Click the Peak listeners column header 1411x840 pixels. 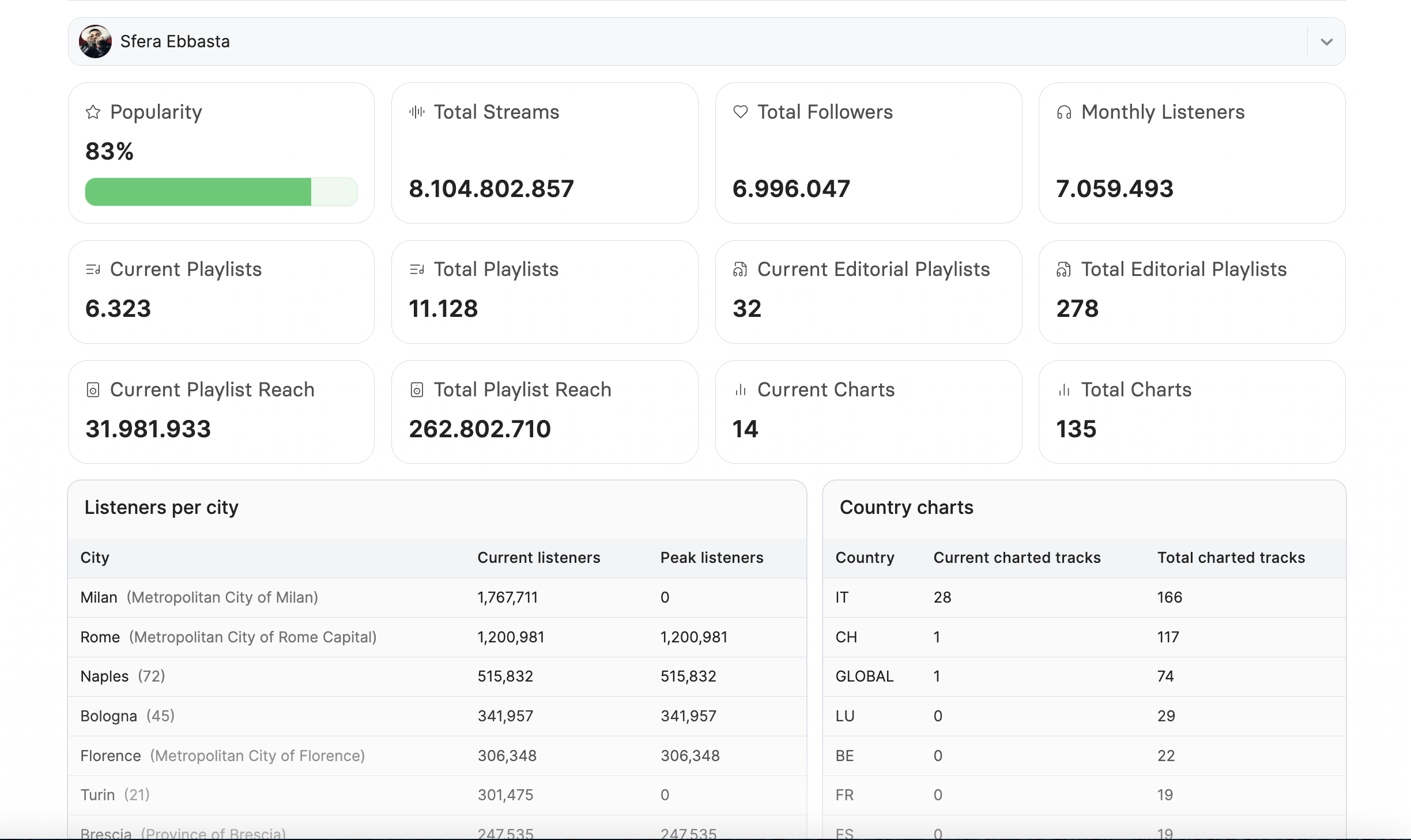pos(712,558)
